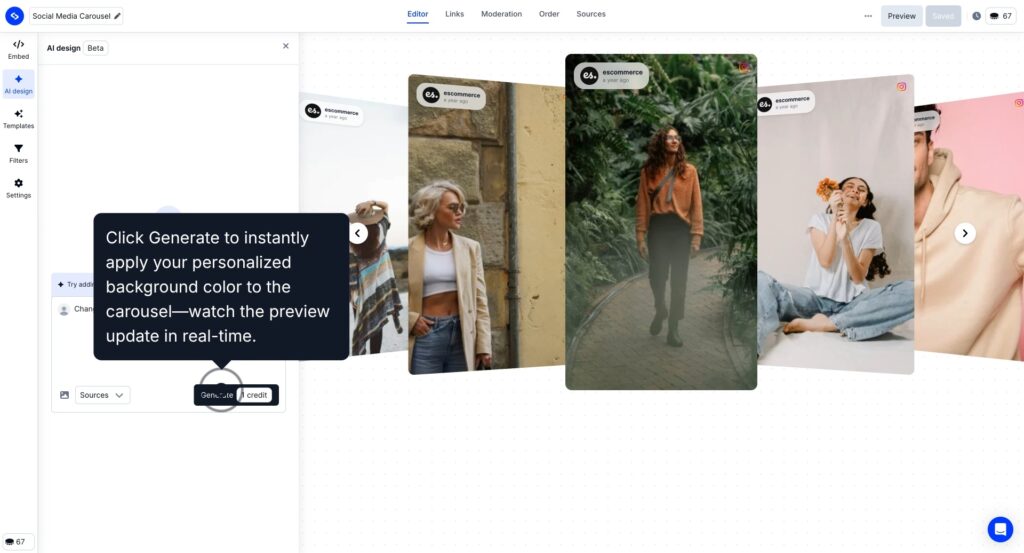Image resolution: width=1024 pixels, height=553 pixels.
Task: Show next carousel slide with the right arrow
Action: tap(965, 233)
